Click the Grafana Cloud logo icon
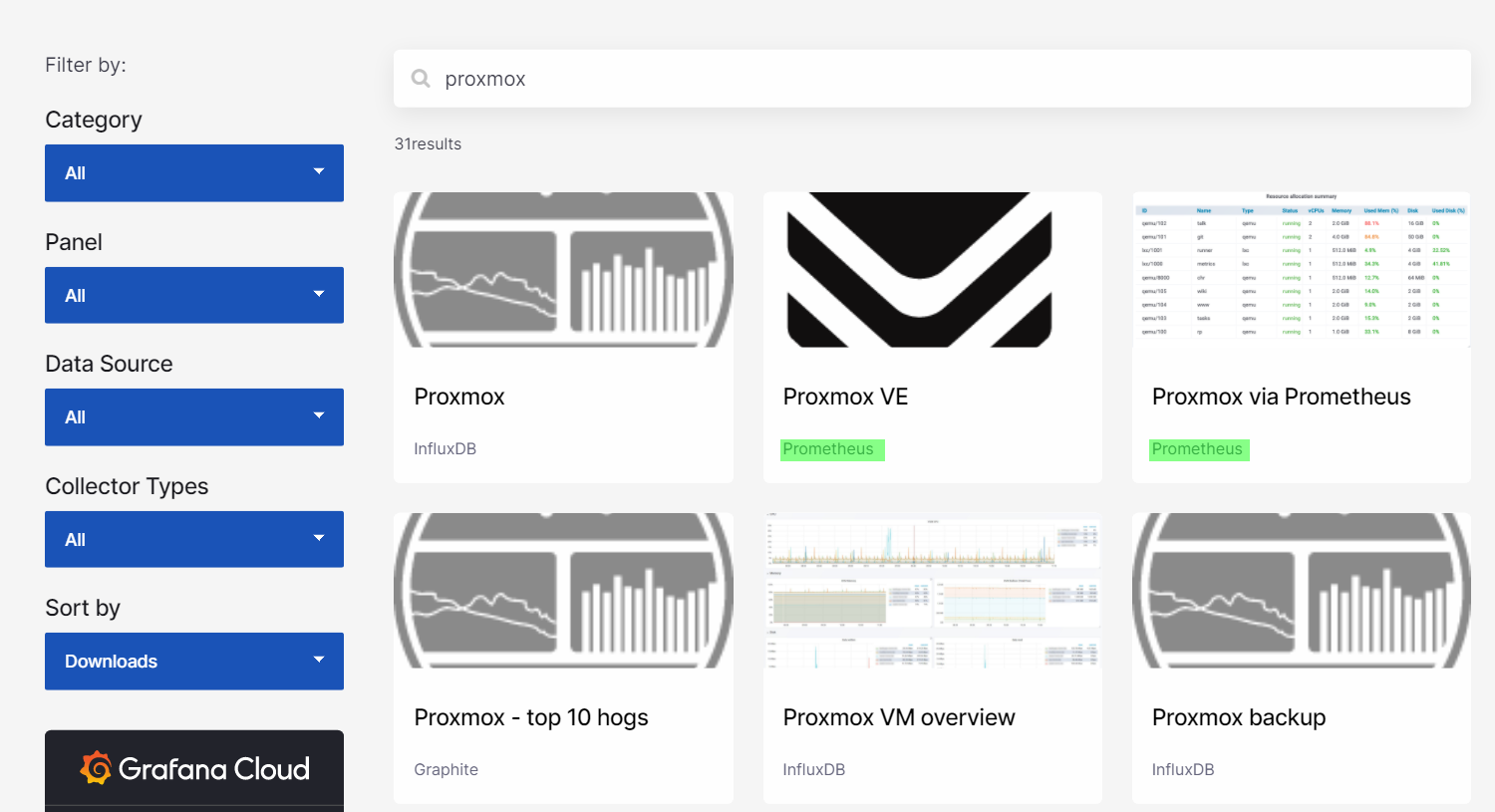 click(96, 768)
